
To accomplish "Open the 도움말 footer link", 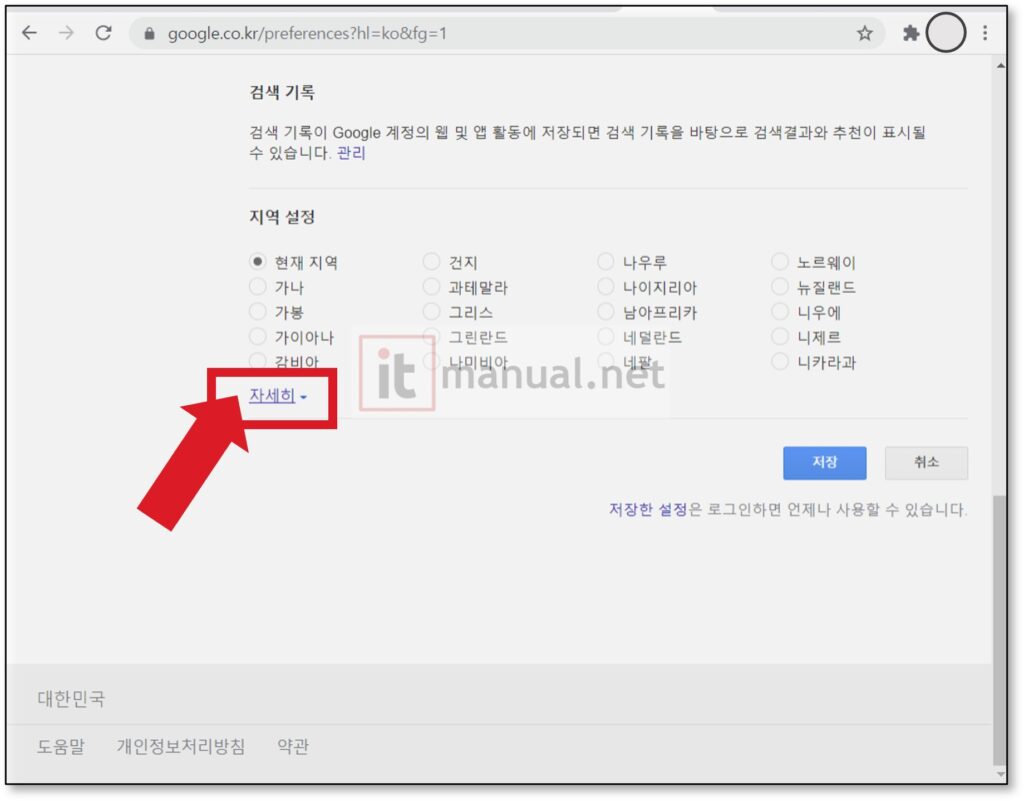I will point(61,746).
